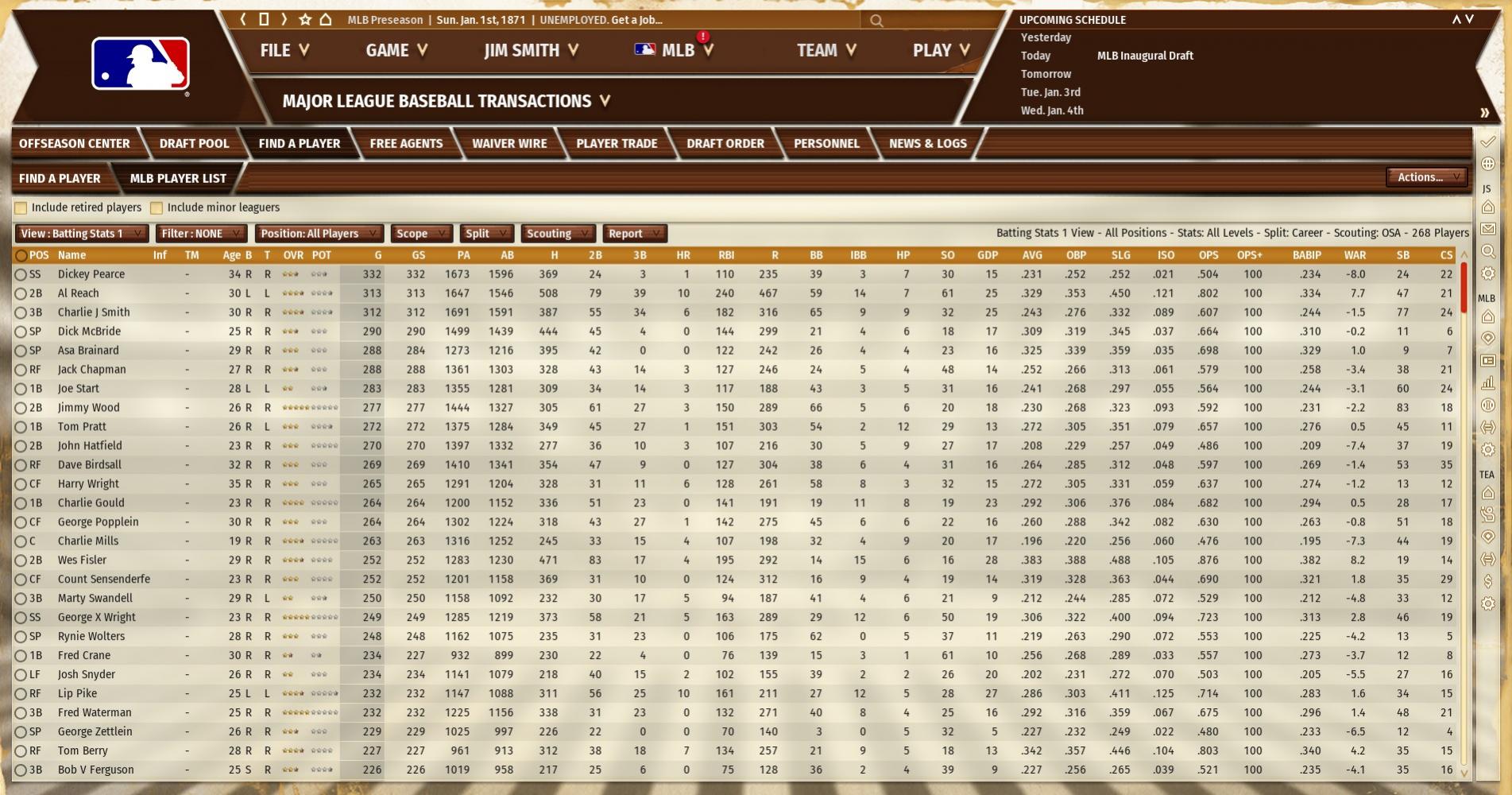Open player Jimmy Wood's name link
1512x795 pixels.
[x=88, y=408]
